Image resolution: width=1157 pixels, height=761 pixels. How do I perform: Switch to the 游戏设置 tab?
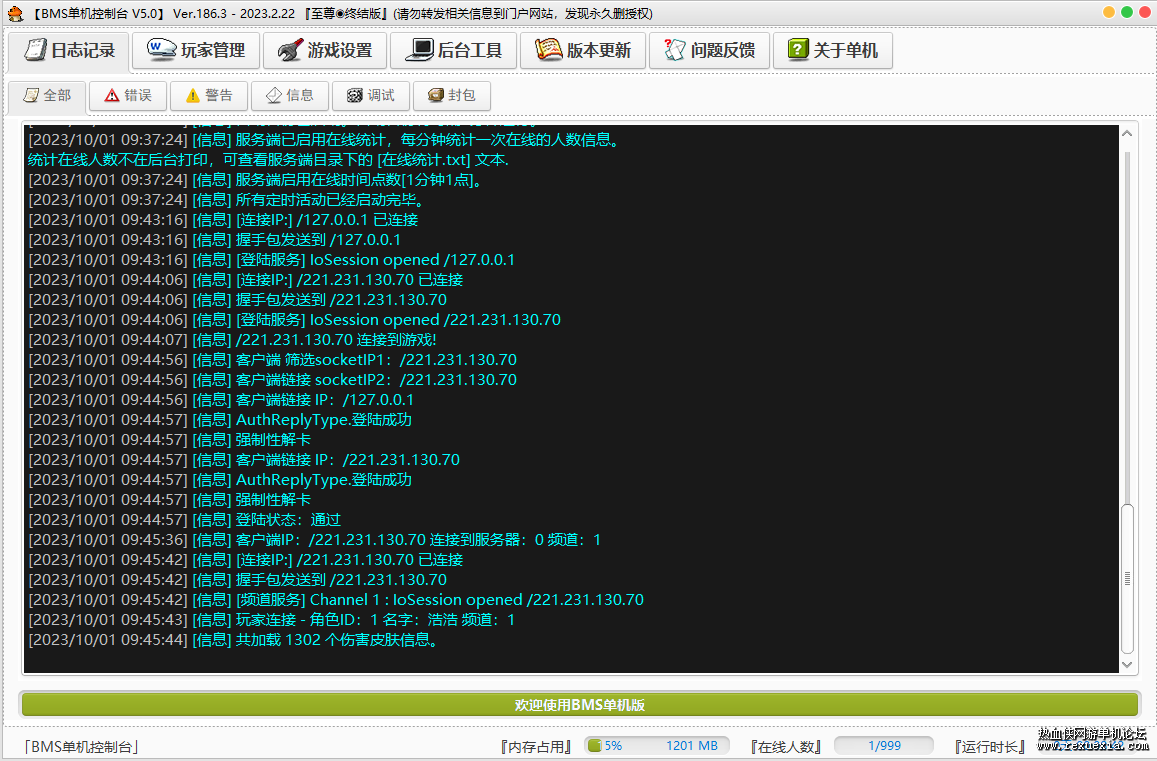pyautogui.click(x=325, y=50)
